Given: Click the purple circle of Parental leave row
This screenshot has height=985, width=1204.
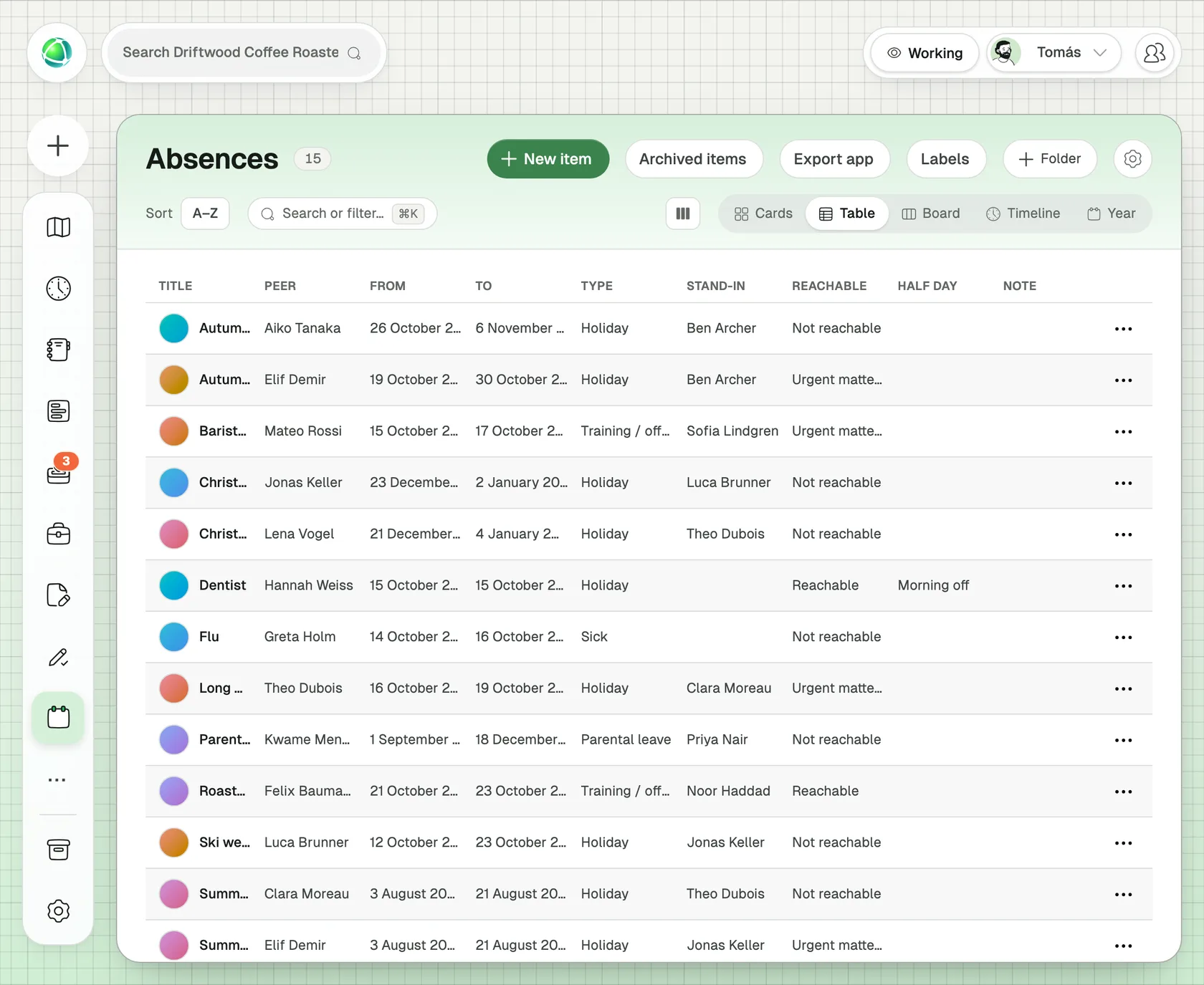Looking at the screenshot, I should [x=174, y=739].
